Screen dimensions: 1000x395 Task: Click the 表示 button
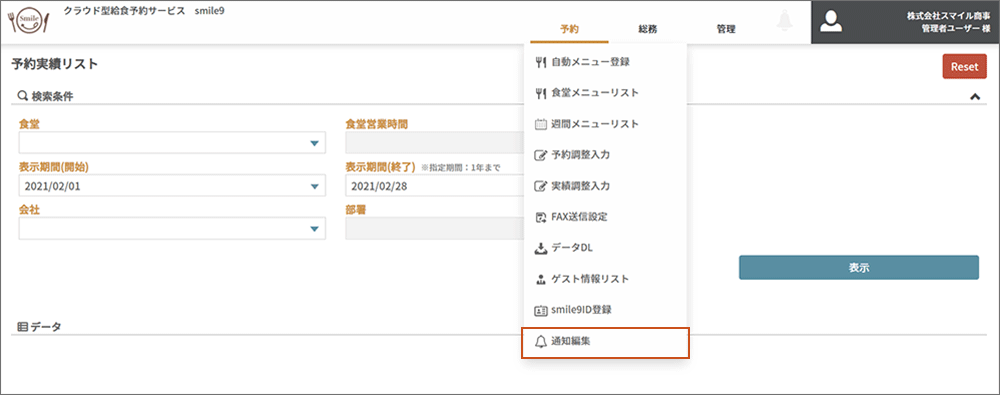click(x=858, y=267)
